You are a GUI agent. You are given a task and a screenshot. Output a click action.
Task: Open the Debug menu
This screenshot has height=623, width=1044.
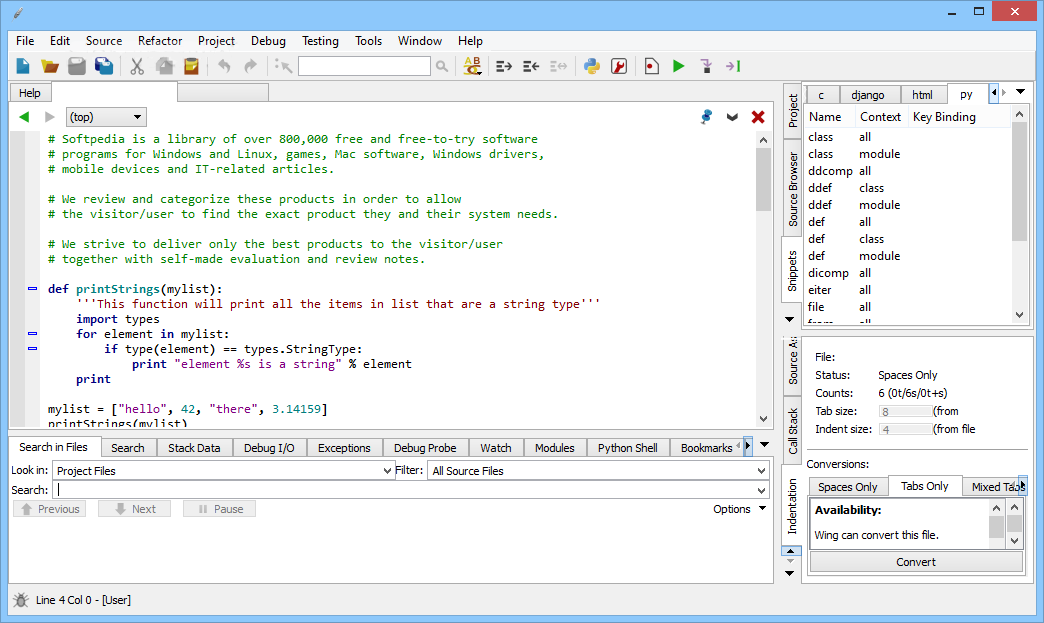point(268,41)
